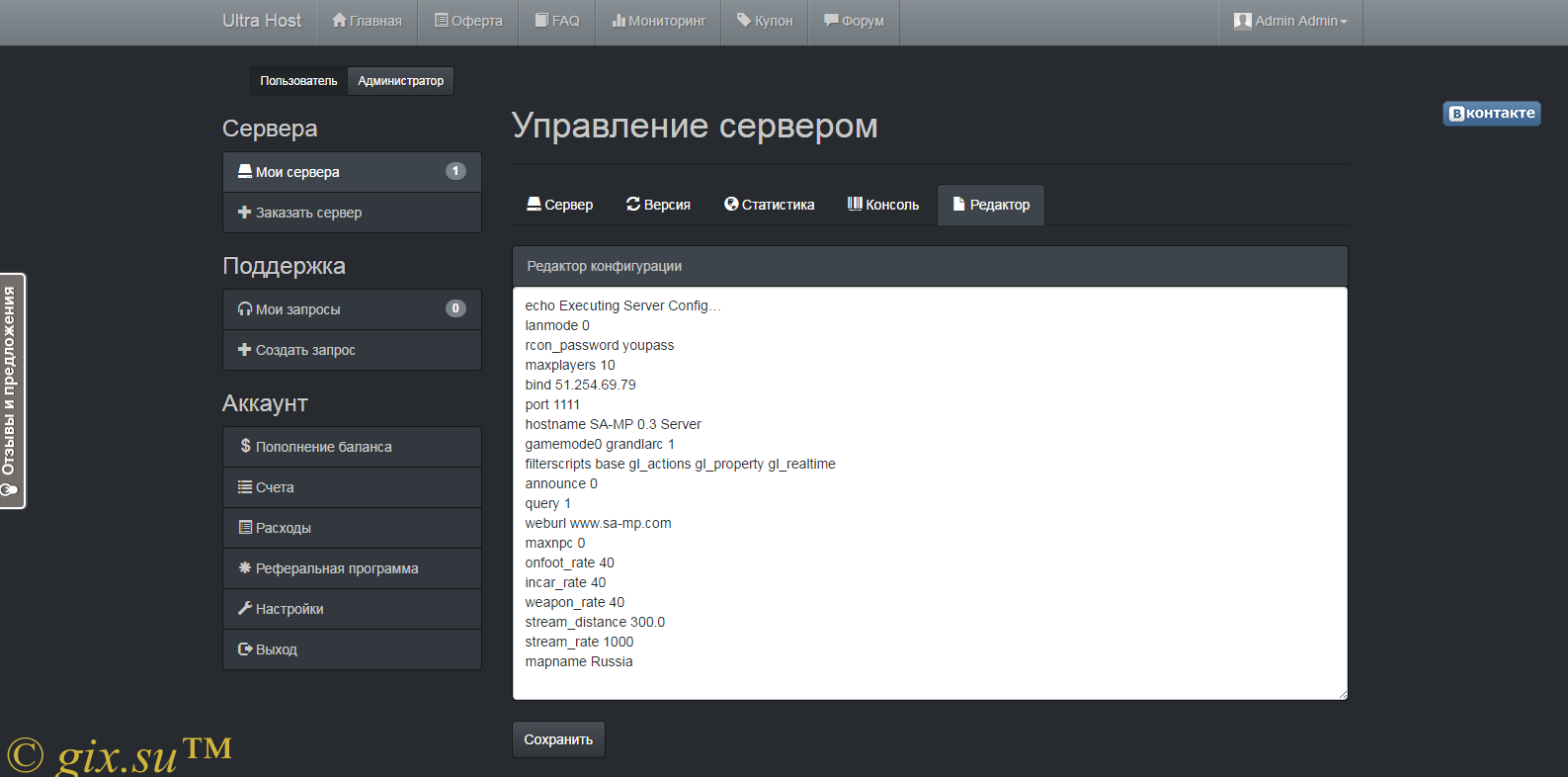Click the line 'bind 51.254.69.79' in editor
The width and height of the screenshot is (1568, 777).
tap(580, 385)
